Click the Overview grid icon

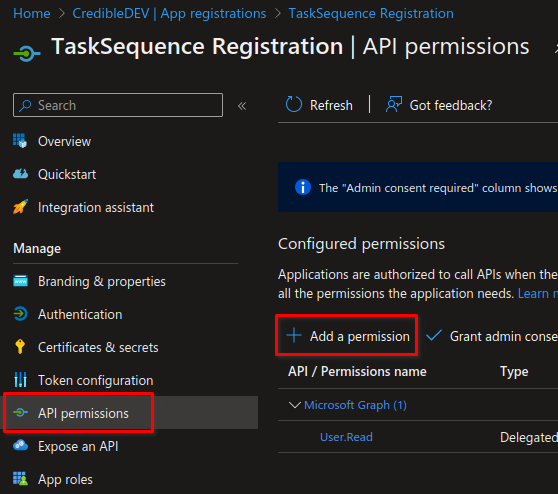click(20, 141)
